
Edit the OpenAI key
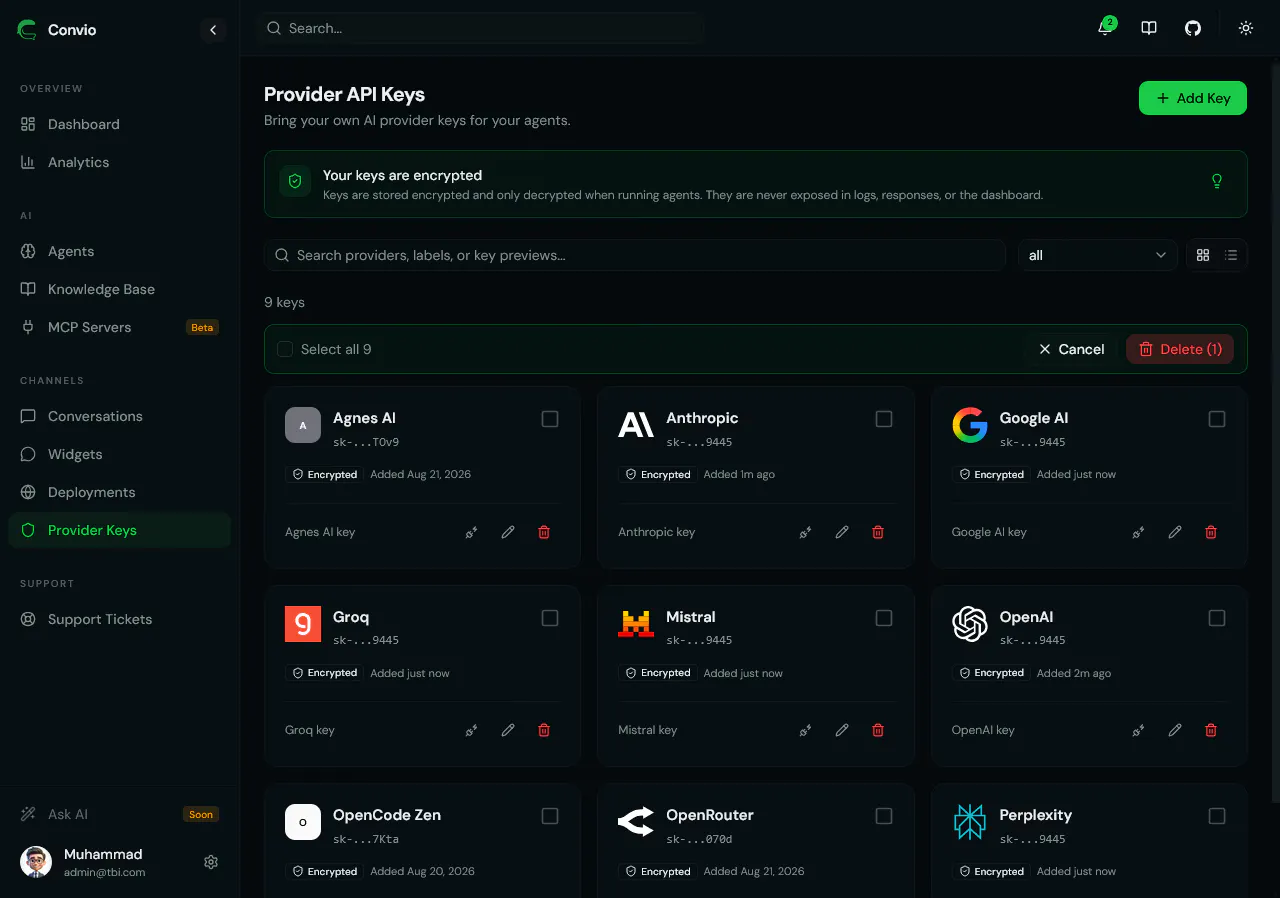(x=1175, y=730)
